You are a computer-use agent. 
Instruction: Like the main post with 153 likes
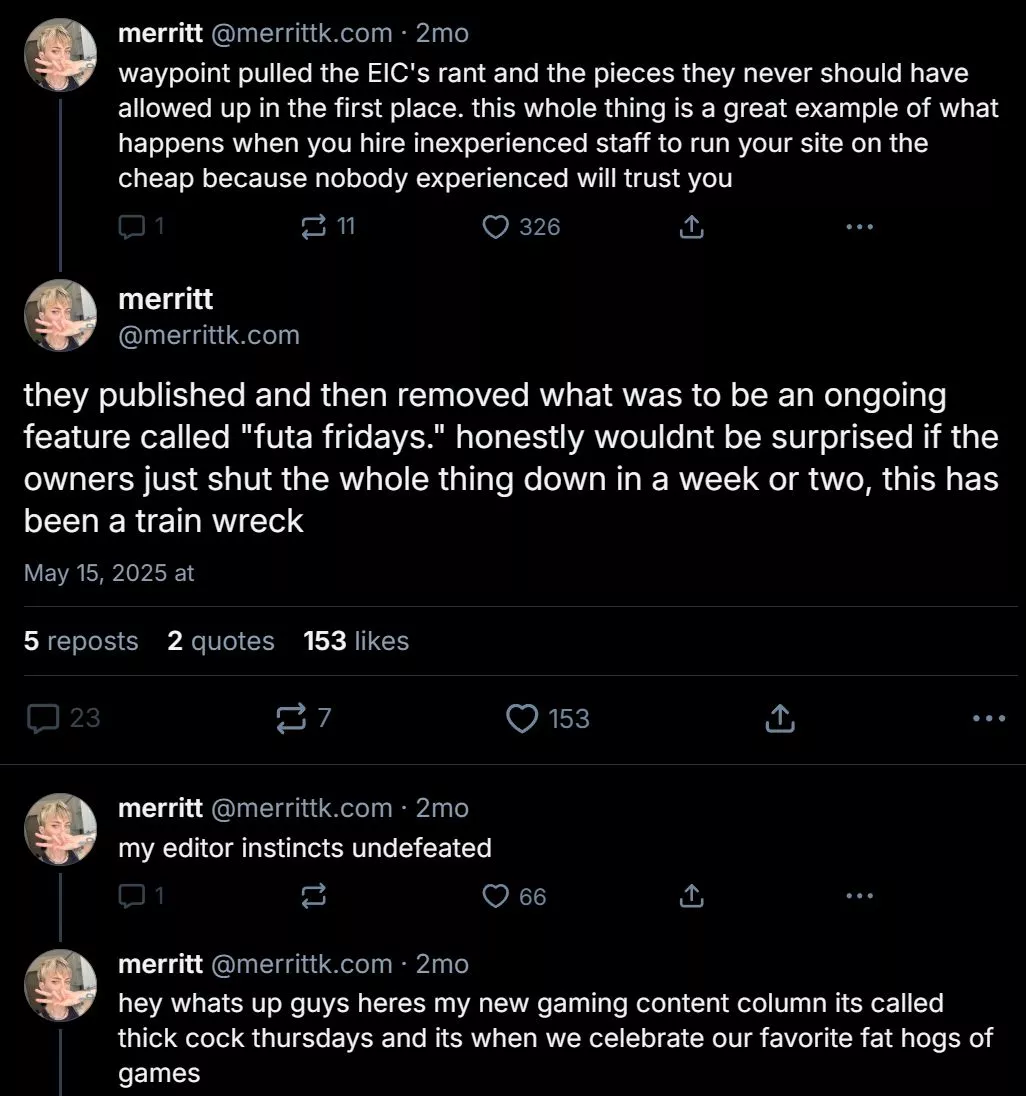click(x=523, y=718)
